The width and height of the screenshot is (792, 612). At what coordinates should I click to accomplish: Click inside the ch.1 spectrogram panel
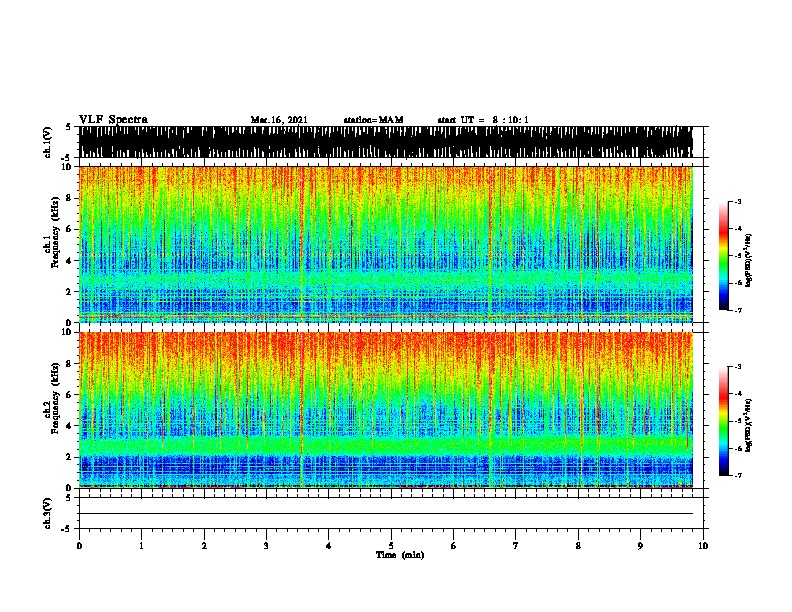point(386,244)
